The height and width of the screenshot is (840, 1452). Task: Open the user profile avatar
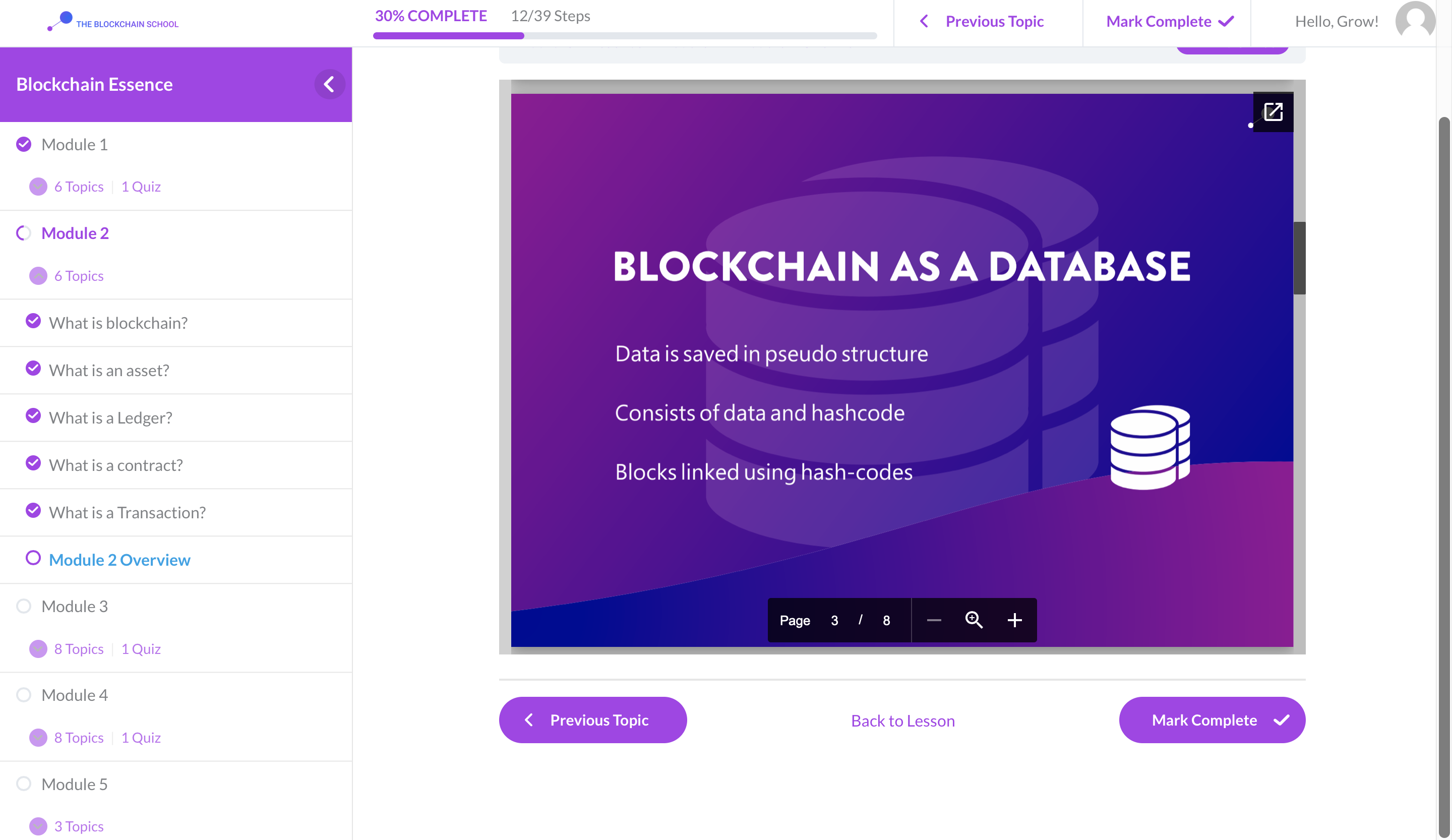[x=1416, y=21]
